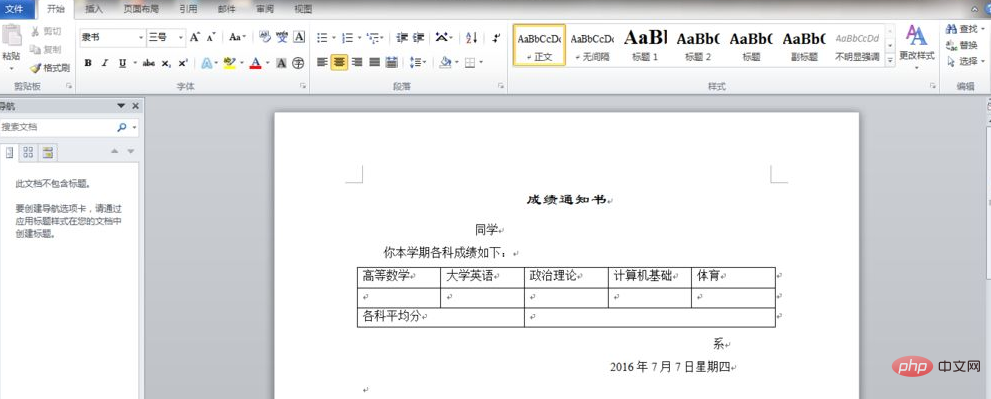
Task: Click the Show/Hide paragraph marks icon
Action: [x=496, y=38]
